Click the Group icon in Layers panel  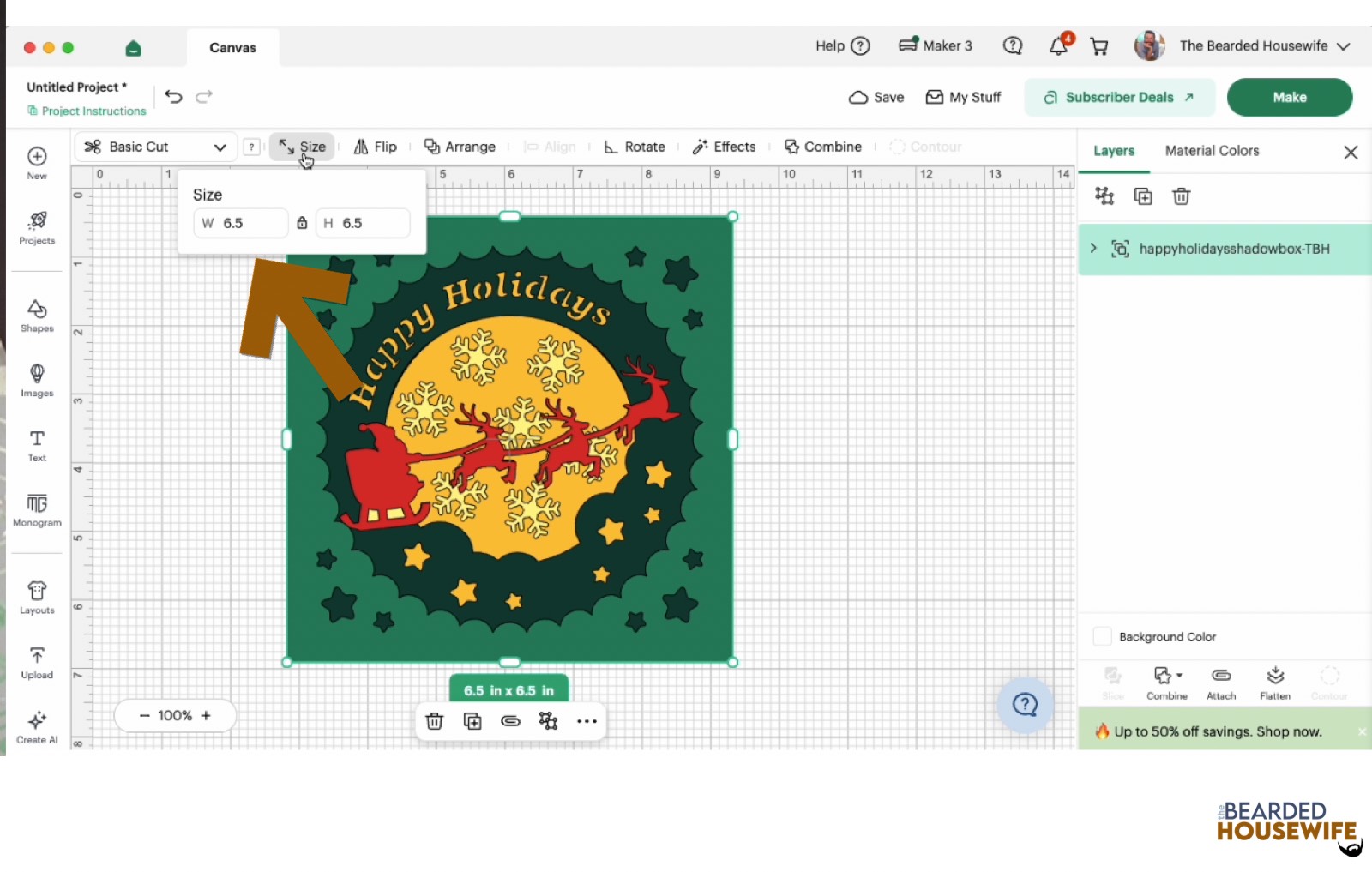click(x=1104, y=196)
